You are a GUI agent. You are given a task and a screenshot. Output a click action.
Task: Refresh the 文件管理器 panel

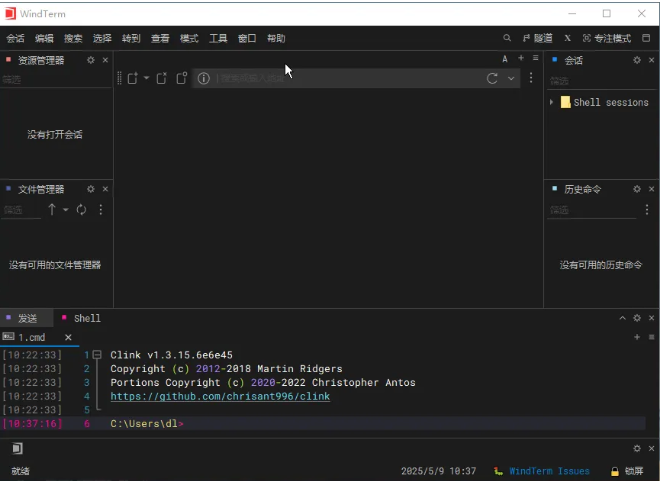(x=81, y=210)
